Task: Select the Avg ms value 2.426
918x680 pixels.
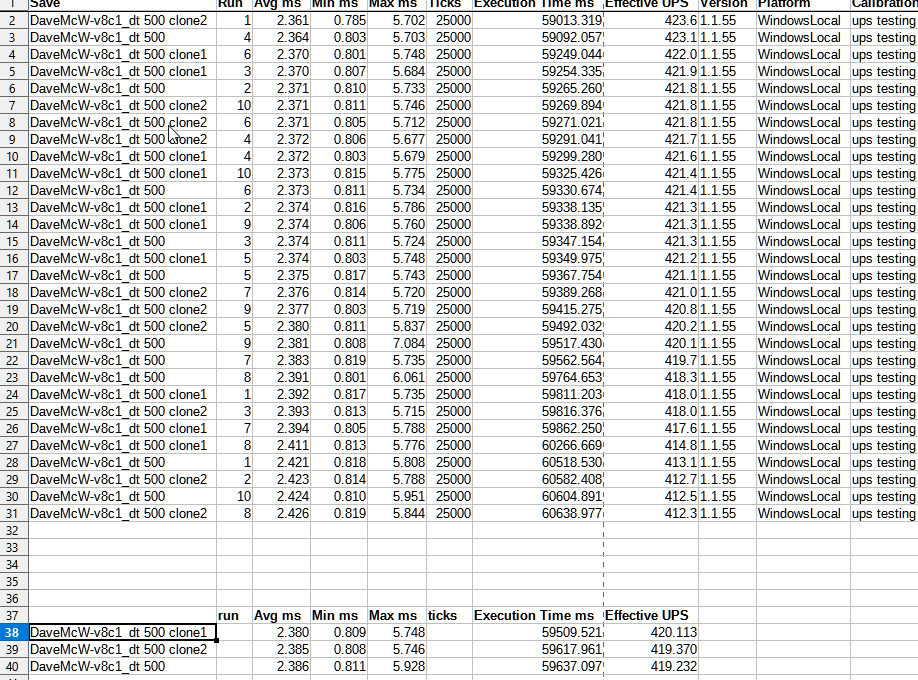Action: [280, 513]
